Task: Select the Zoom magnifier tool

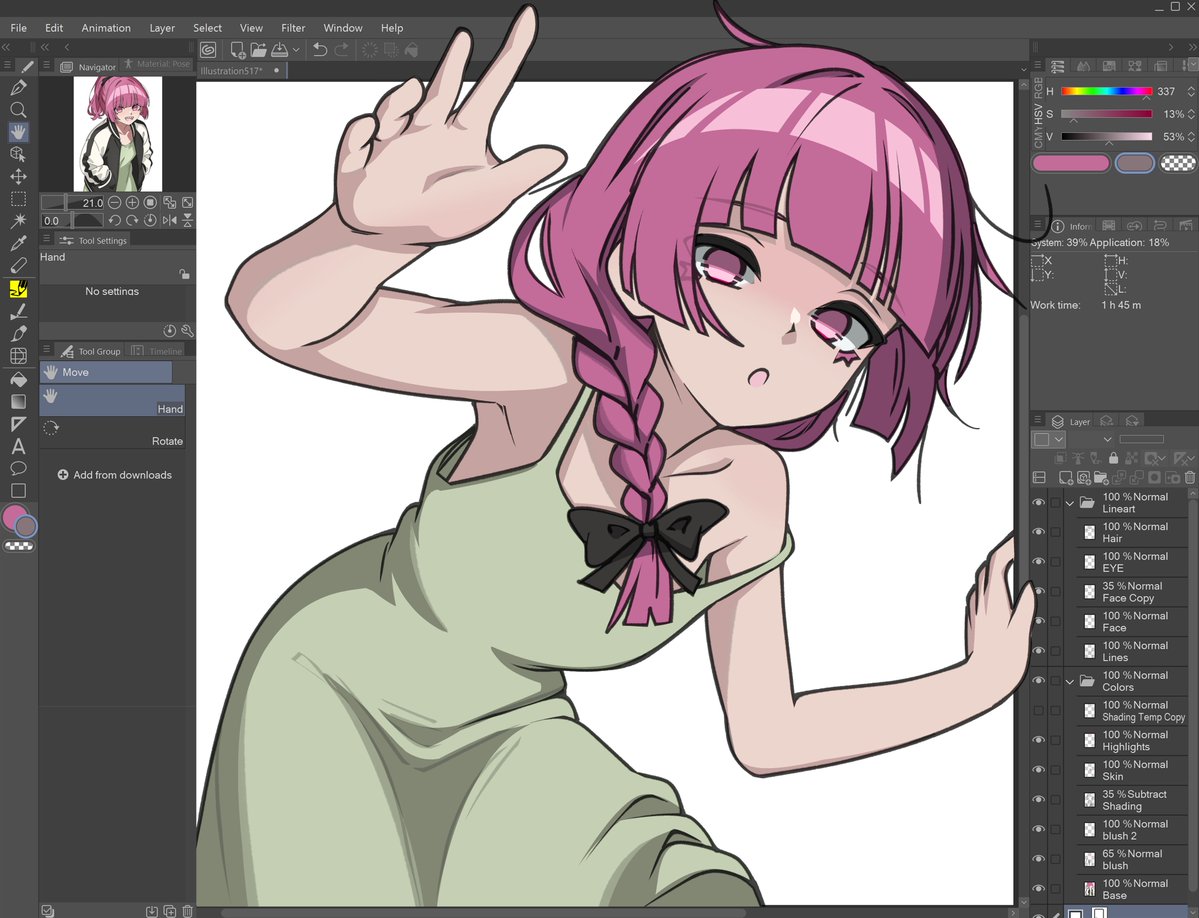Action: tap(18, 110)
